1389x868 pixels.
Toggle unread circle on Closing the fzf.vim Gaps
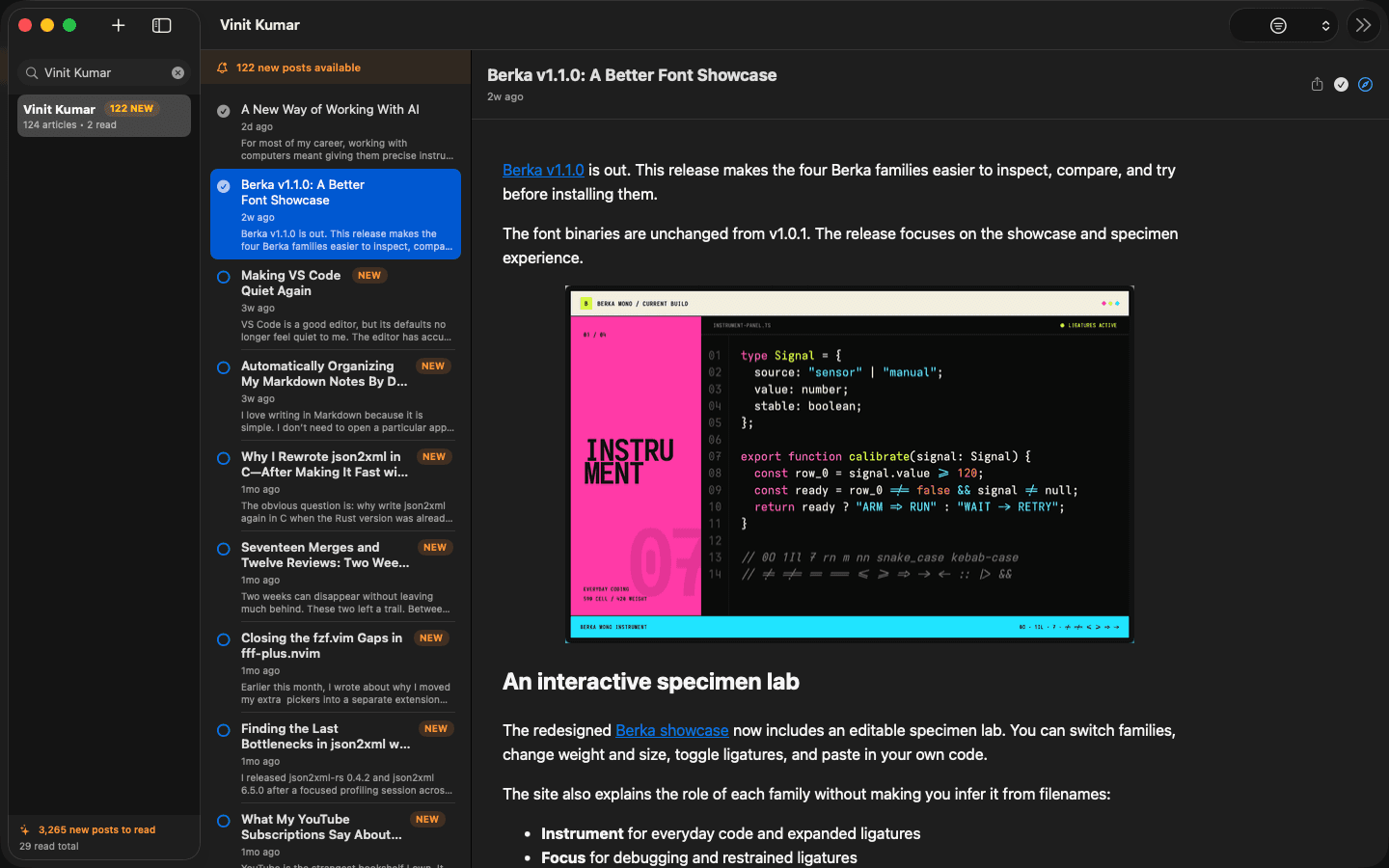pos(223,639)
